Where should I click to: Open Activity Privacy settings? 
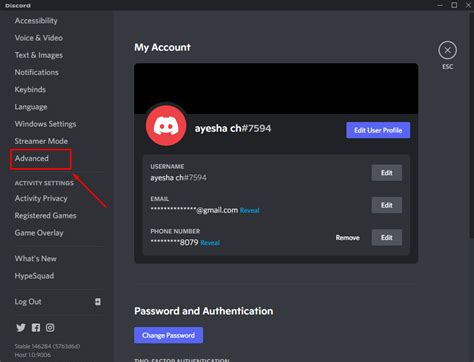pos(41,199)
